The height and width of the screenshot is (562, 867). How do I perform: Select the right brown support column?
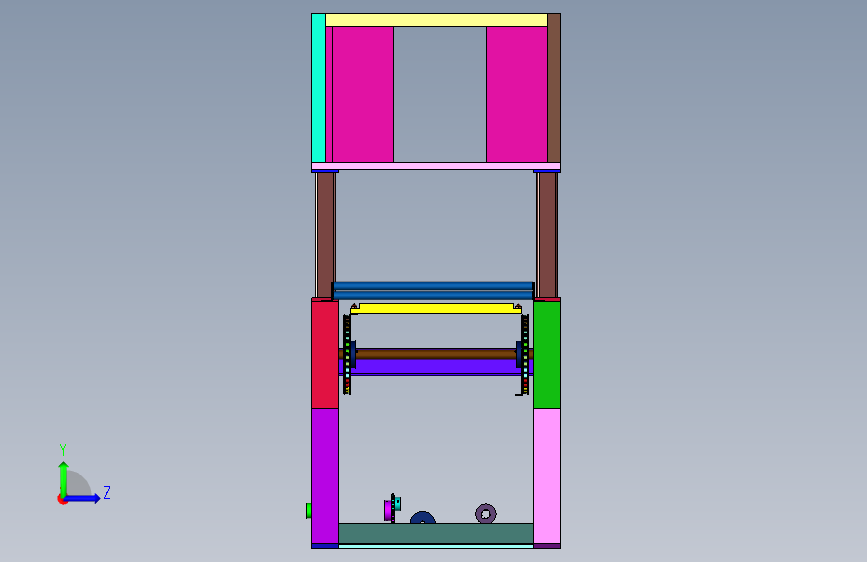coord(547,235)
